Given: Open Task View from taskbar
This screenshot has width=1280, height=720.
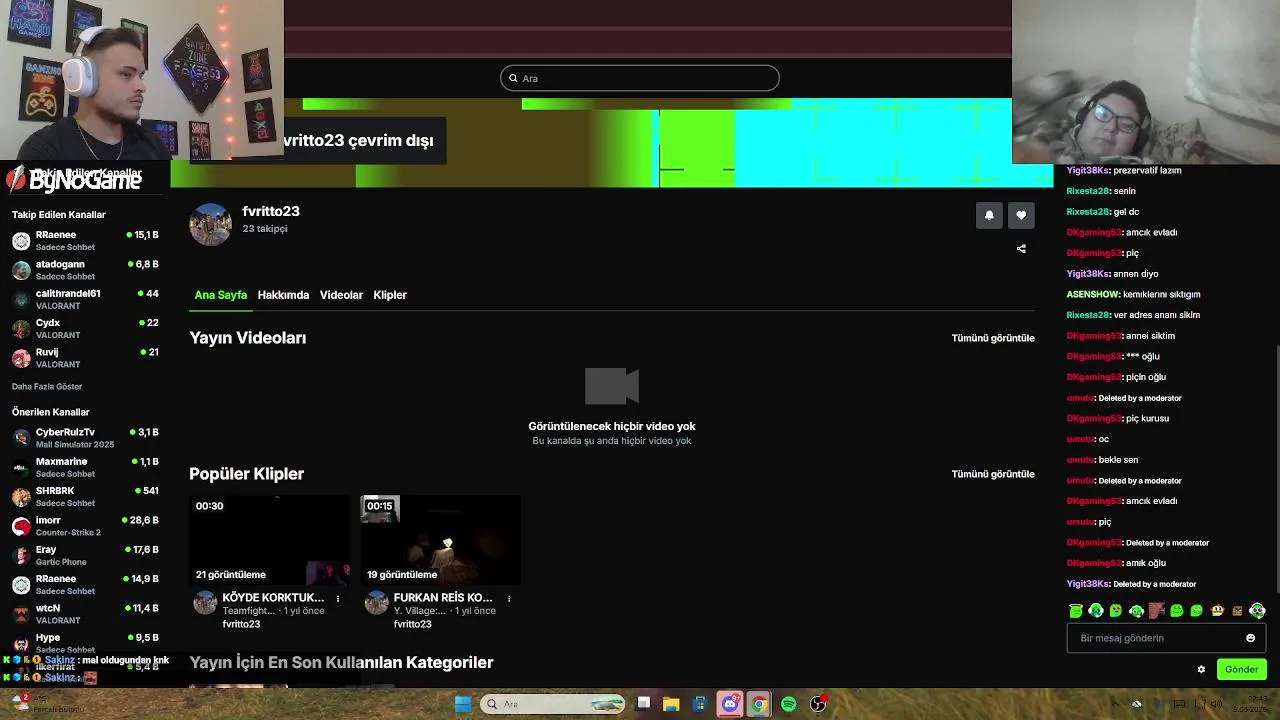Looking at the screenshot, I should (x=644, y=704).
